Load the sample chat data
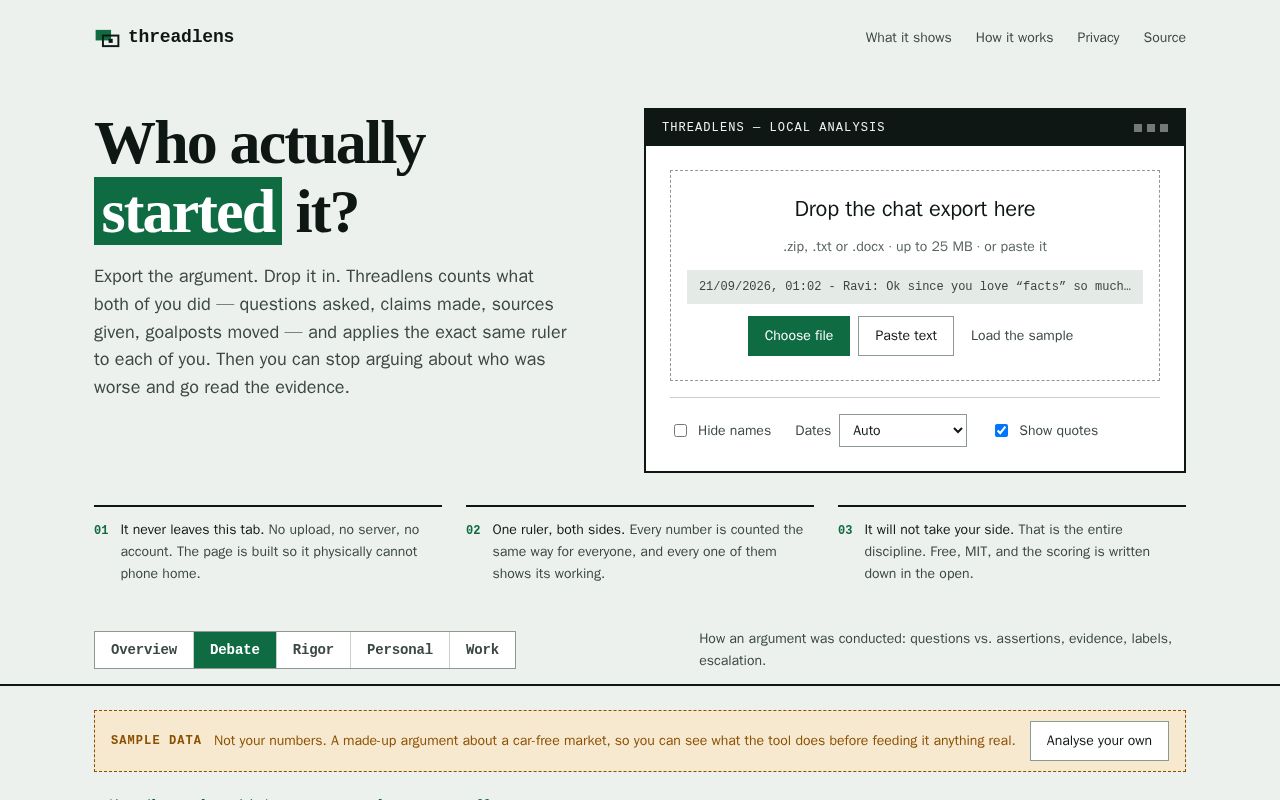1280x800 pixels. pos(1022,336)
